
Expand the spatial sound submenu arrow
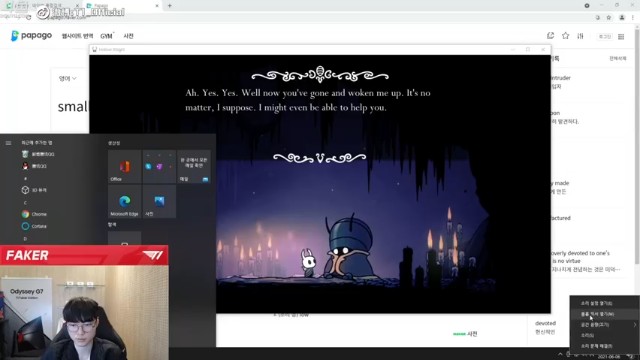pos(635,325)
